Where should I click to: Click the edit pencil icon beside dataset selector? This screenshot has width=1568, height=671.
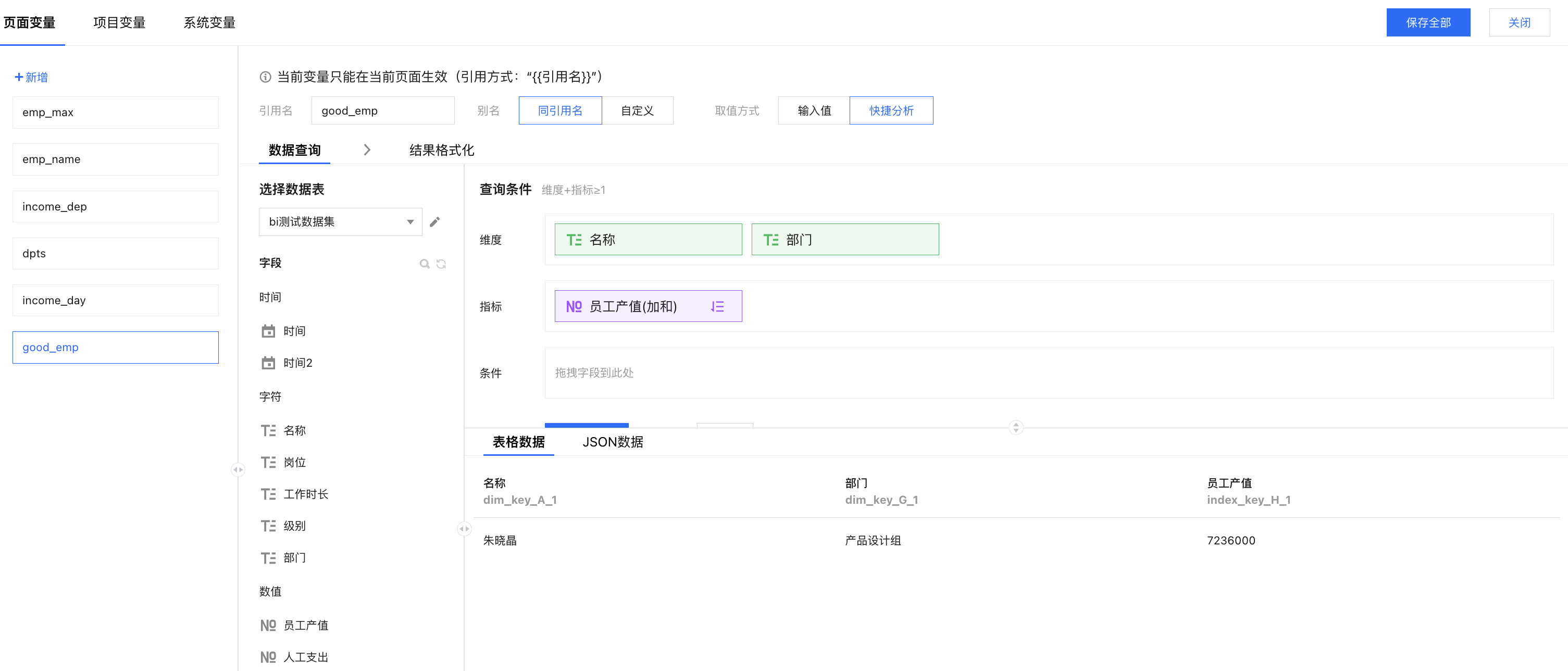(x=434, y=221)
